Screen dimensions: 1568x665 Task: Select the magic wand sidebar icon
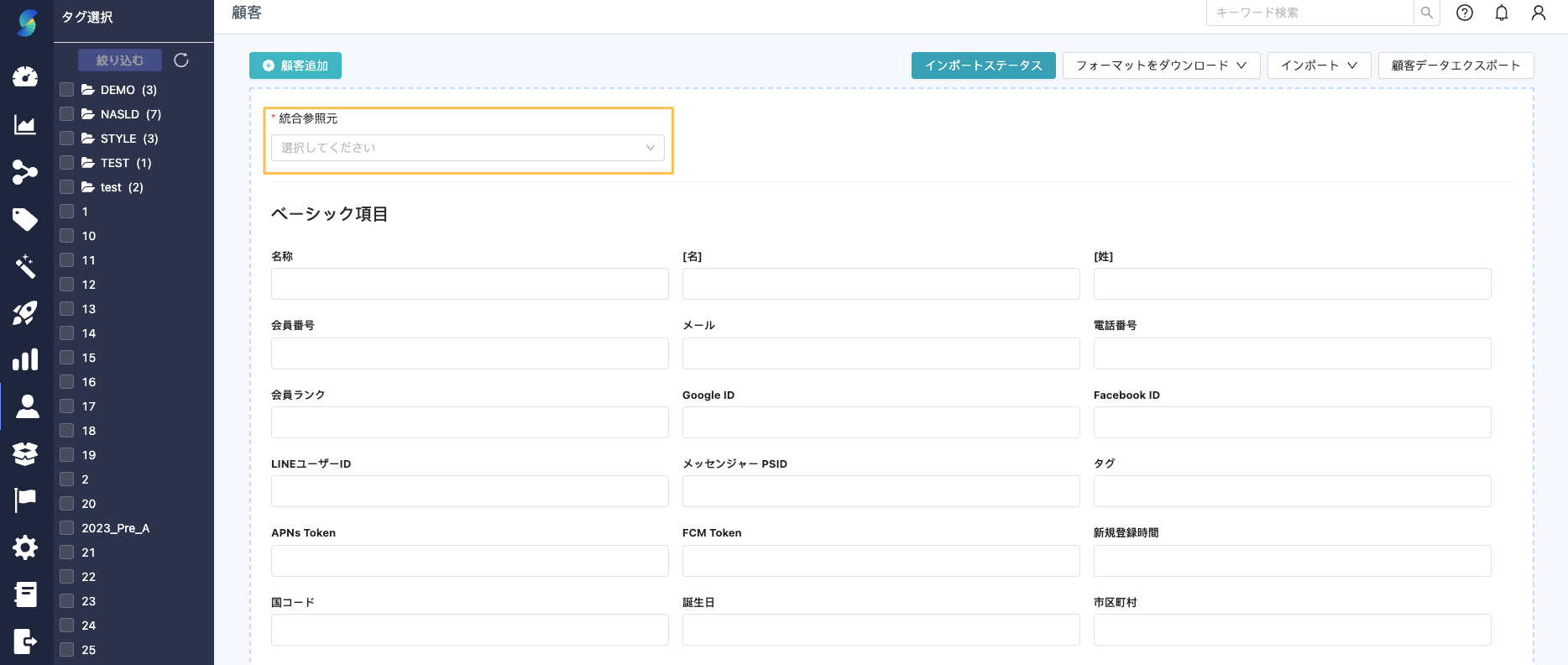click(25, 266)
